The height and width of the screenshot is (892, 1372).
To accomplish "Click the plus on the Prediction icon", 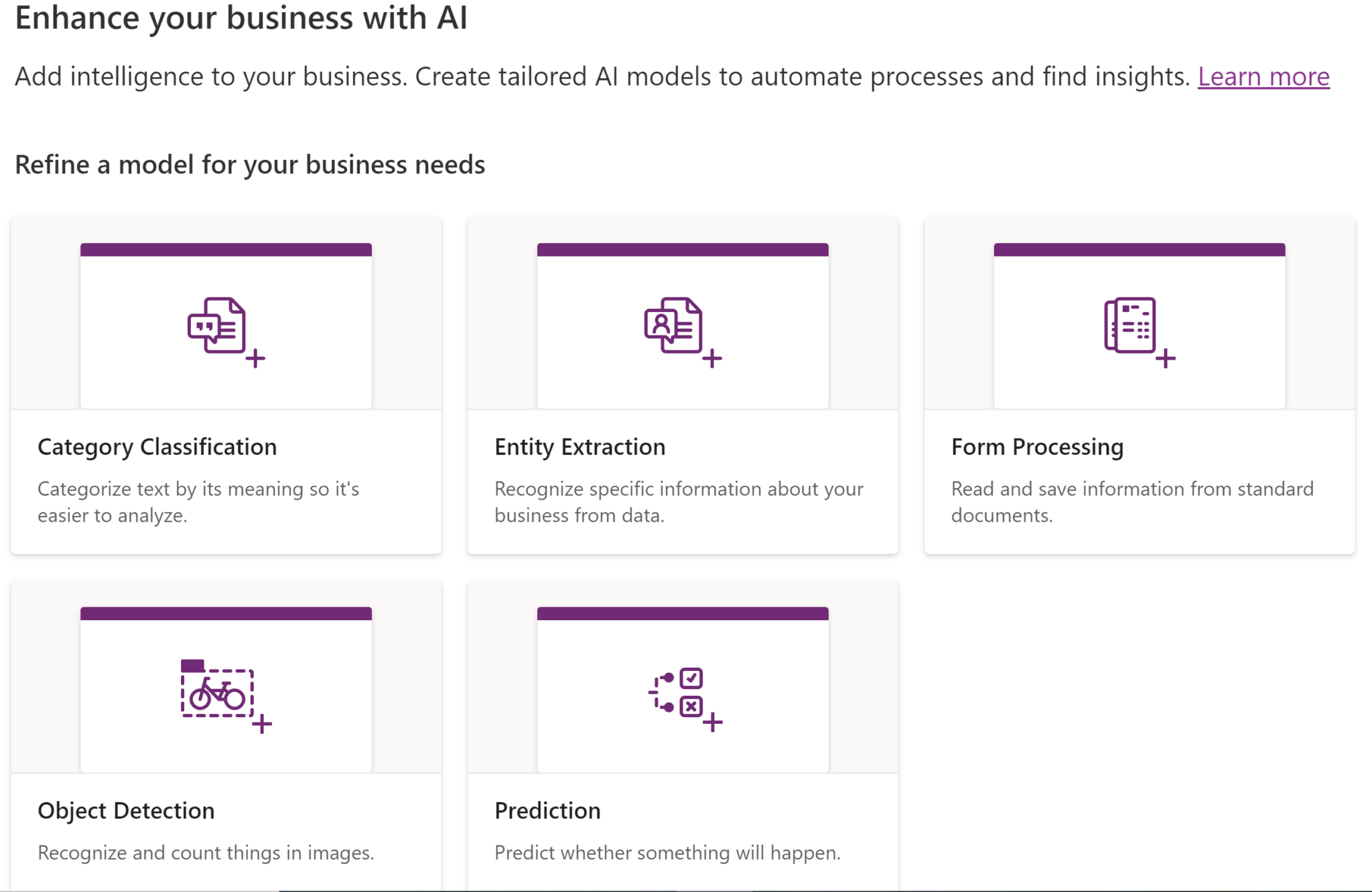I will pyautogui.click(x=711, y=722).
